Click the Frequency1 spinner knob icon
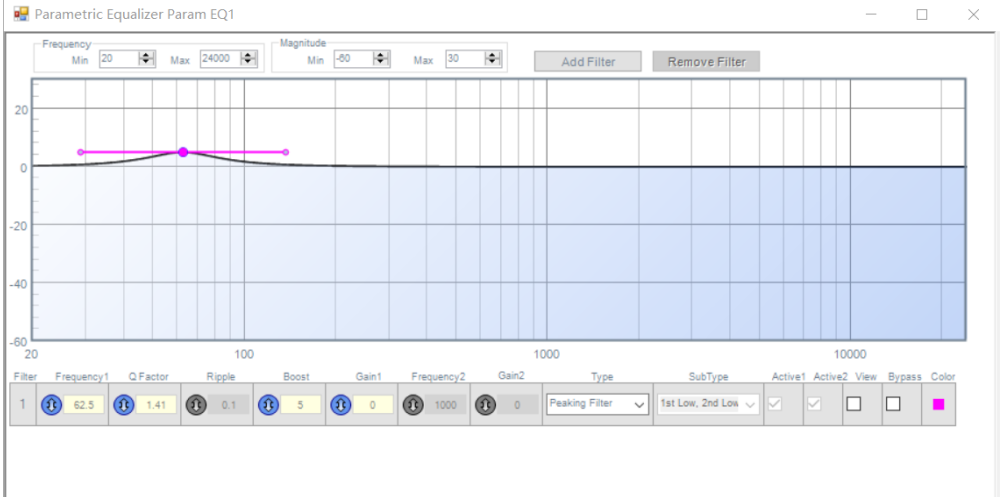This screenshot has width=1008, height=497. tap(52, 405)
